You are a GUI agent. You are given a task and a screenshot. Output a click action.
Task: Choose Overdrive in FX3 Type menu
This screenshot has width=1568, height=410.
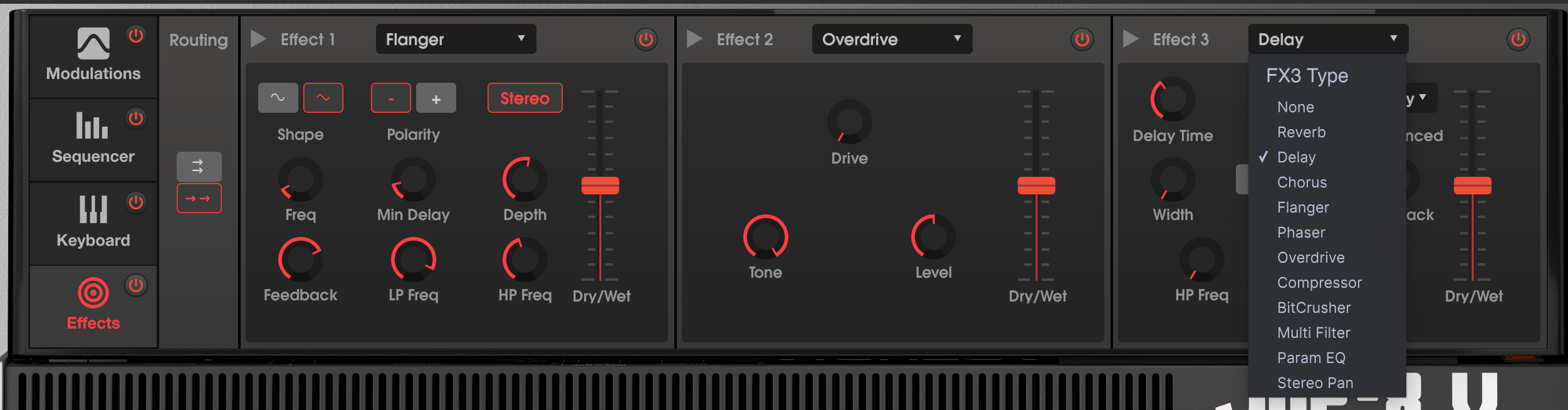point(1327,258)
